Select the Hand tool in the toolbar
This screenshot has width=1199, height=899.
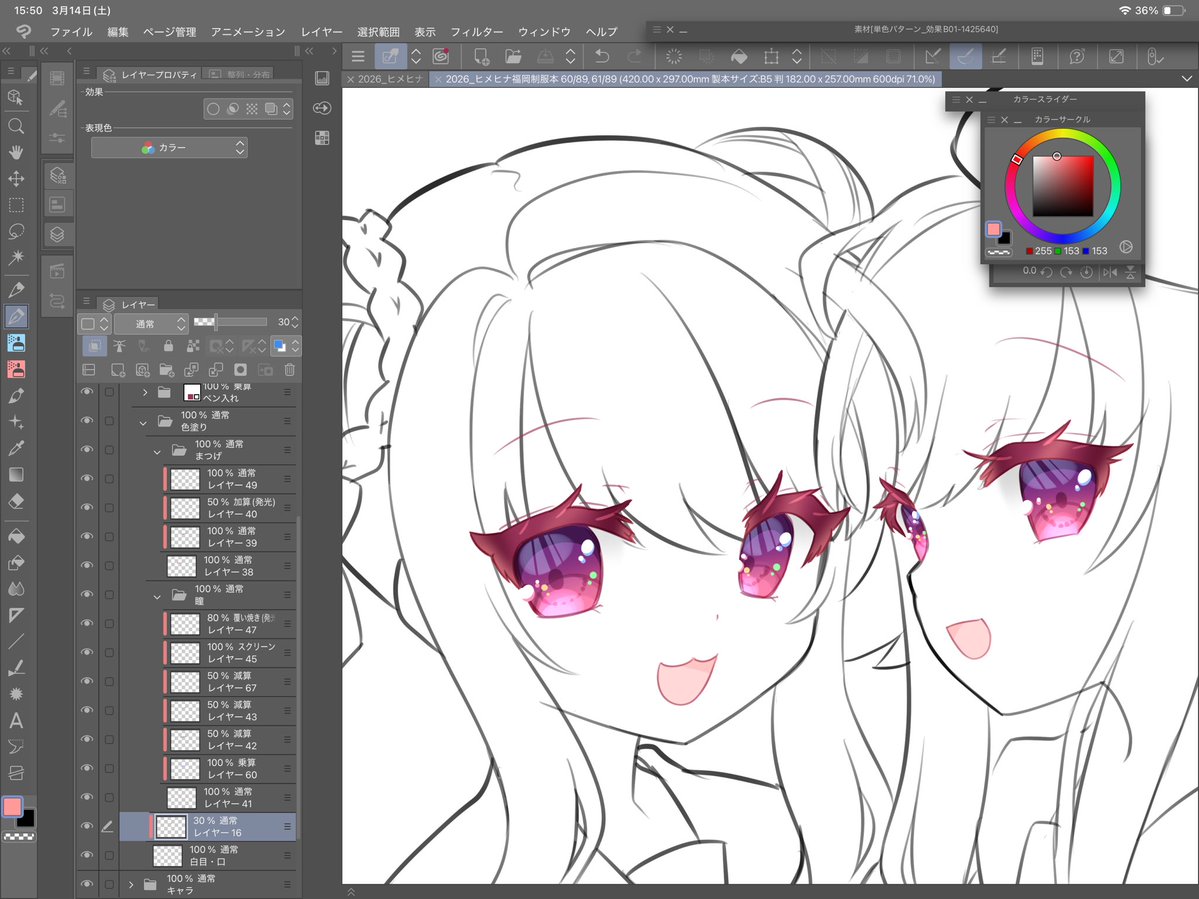16,153
